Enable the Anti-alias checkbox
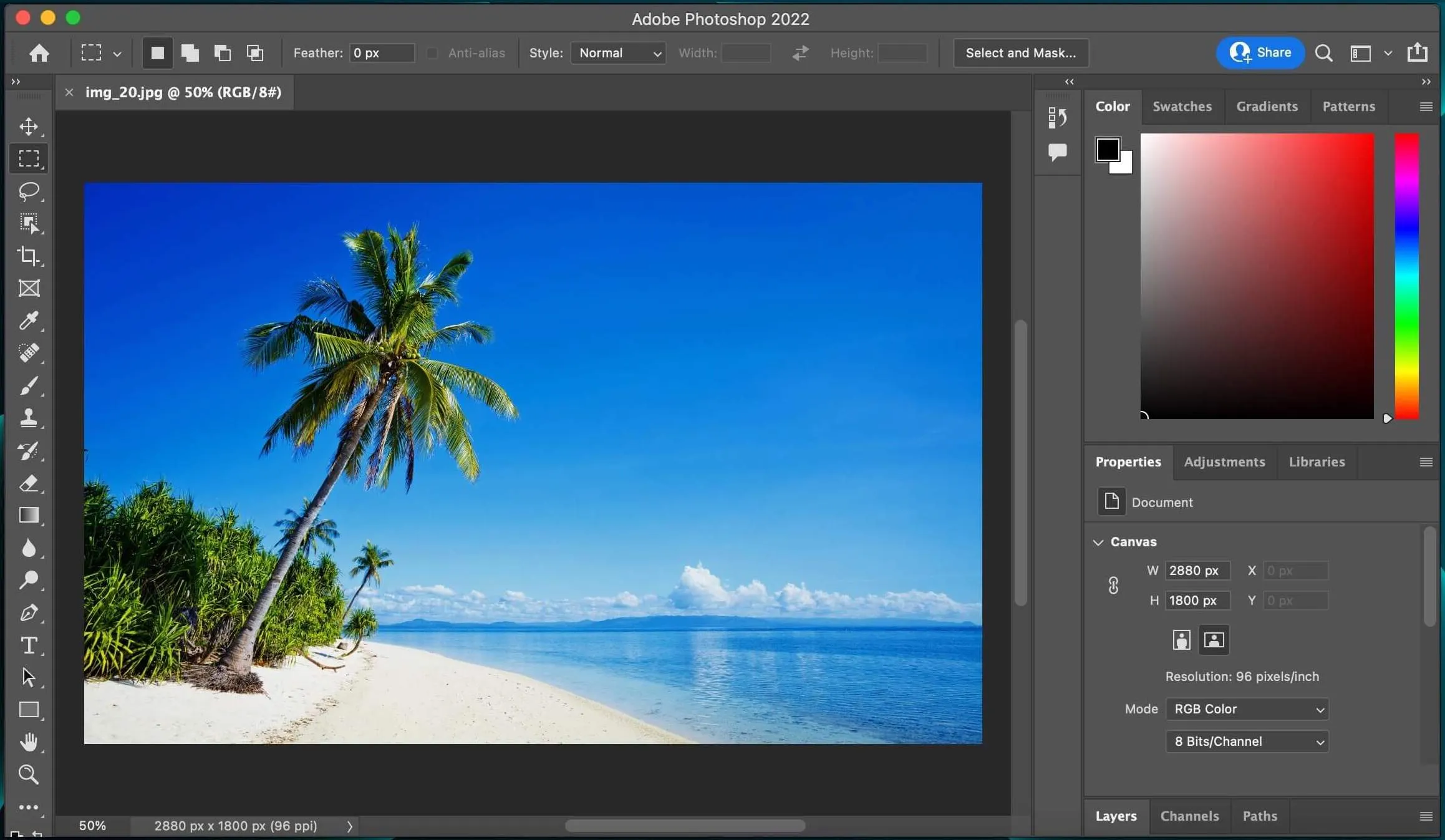The height and width of the screenshot is (840, 1445). pos(432,53)
